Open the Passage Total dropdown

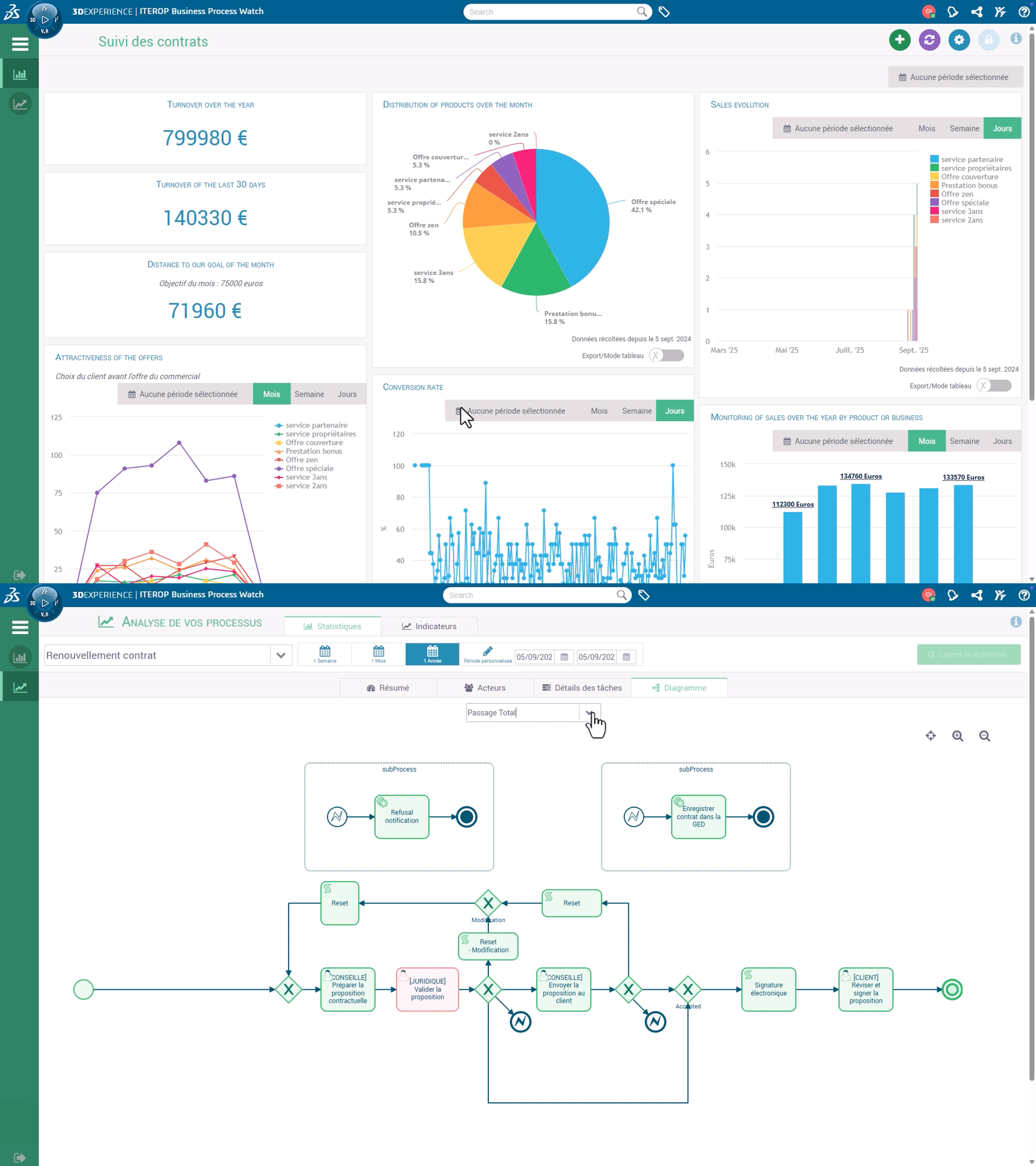click(590, 712)
